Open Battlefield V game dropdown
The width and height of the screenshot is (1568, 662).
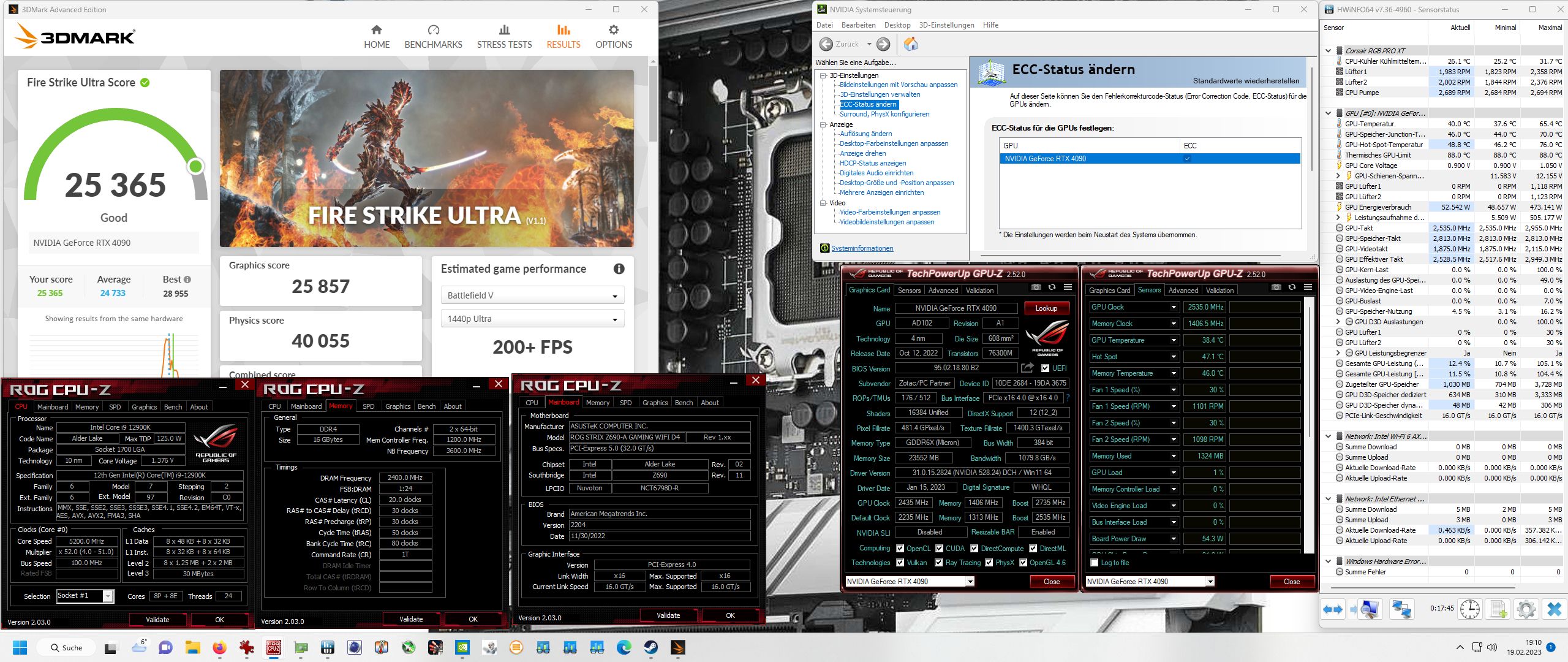coord(532,295)
